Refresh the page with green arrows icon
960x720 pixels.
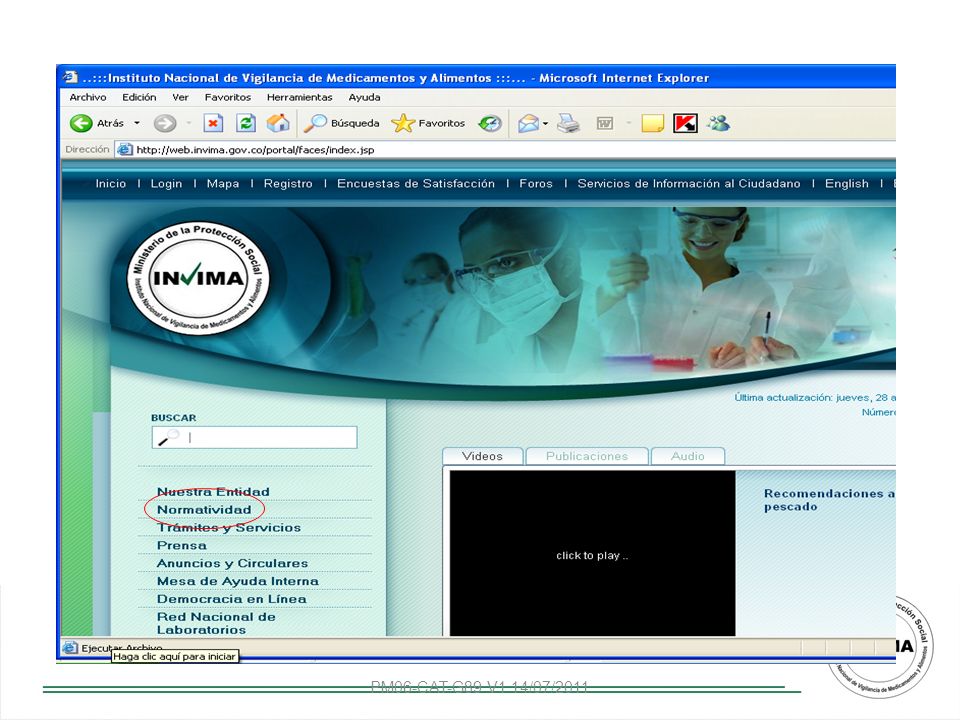246,123
